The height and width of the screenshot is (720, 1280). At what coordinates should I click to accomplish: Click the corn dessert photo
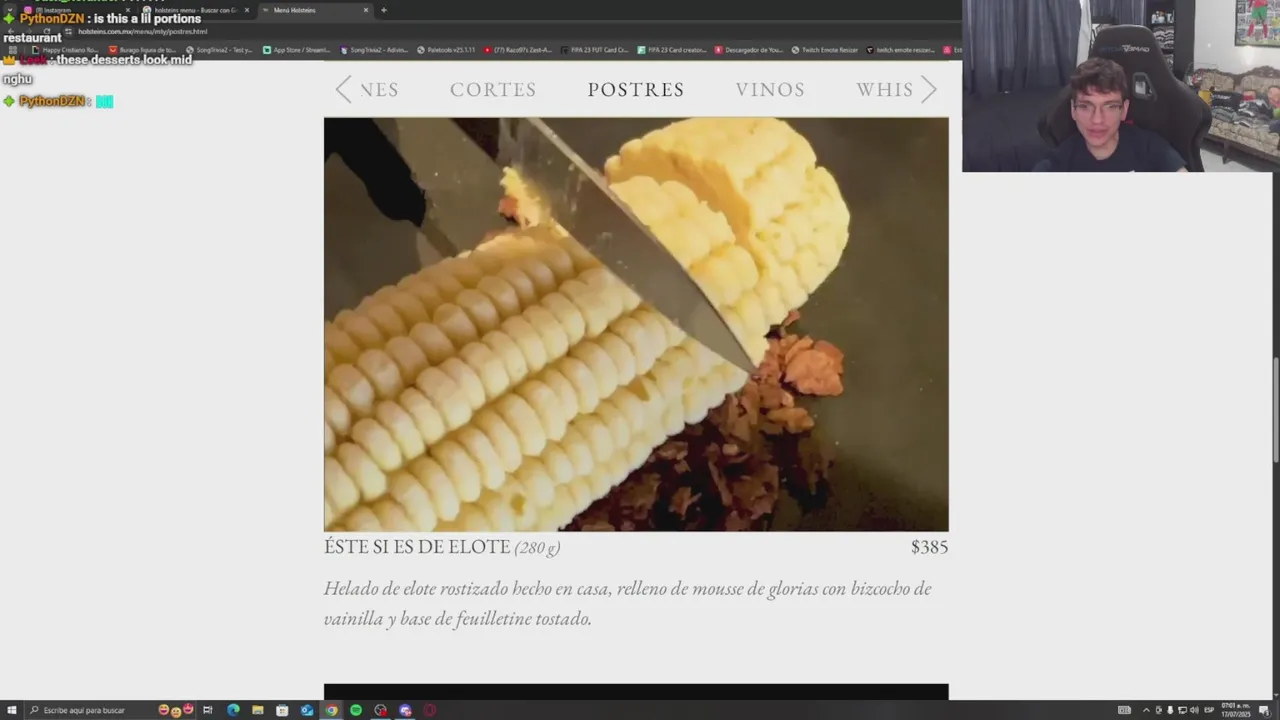pyautogui.click(x=636, y=324)
